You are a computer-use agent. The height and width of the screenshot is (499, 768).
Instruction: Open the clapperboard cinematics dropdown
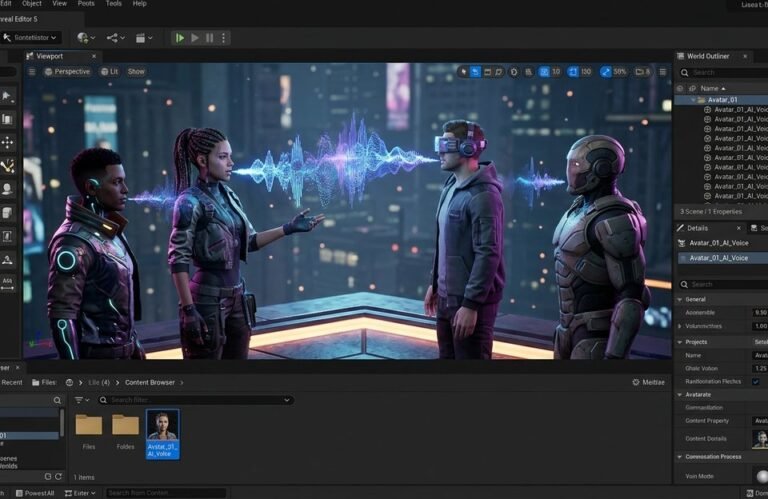tap(144, 38)
